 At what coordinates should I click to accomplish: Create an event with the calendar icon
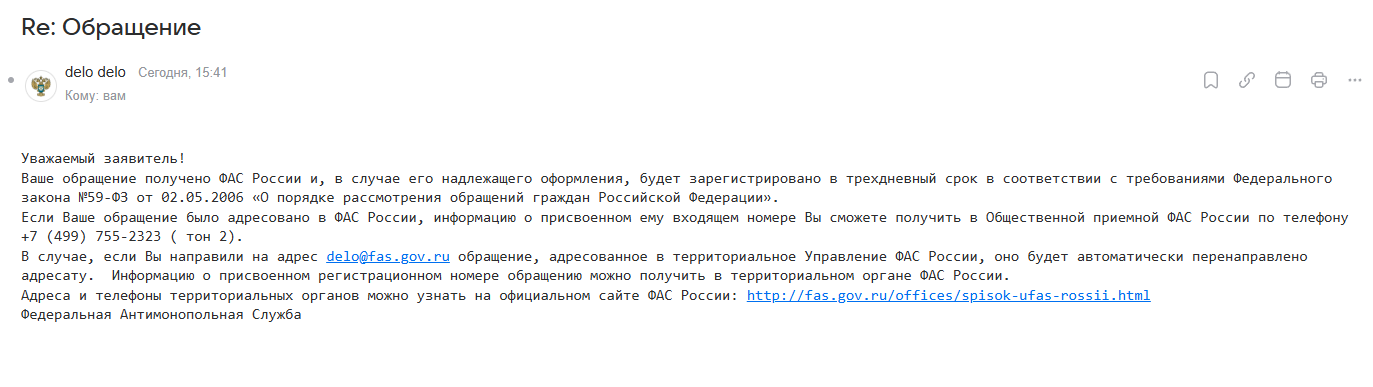(x=1283, y=81)
